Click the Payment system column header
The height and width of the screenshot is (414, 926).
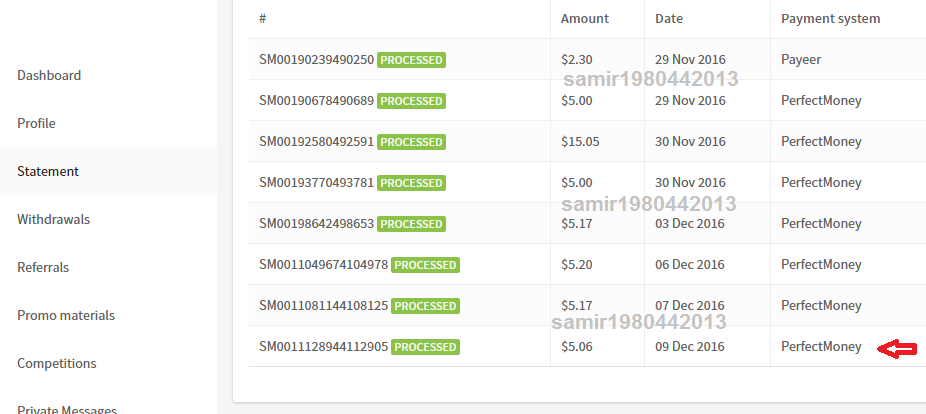(830, 19)
